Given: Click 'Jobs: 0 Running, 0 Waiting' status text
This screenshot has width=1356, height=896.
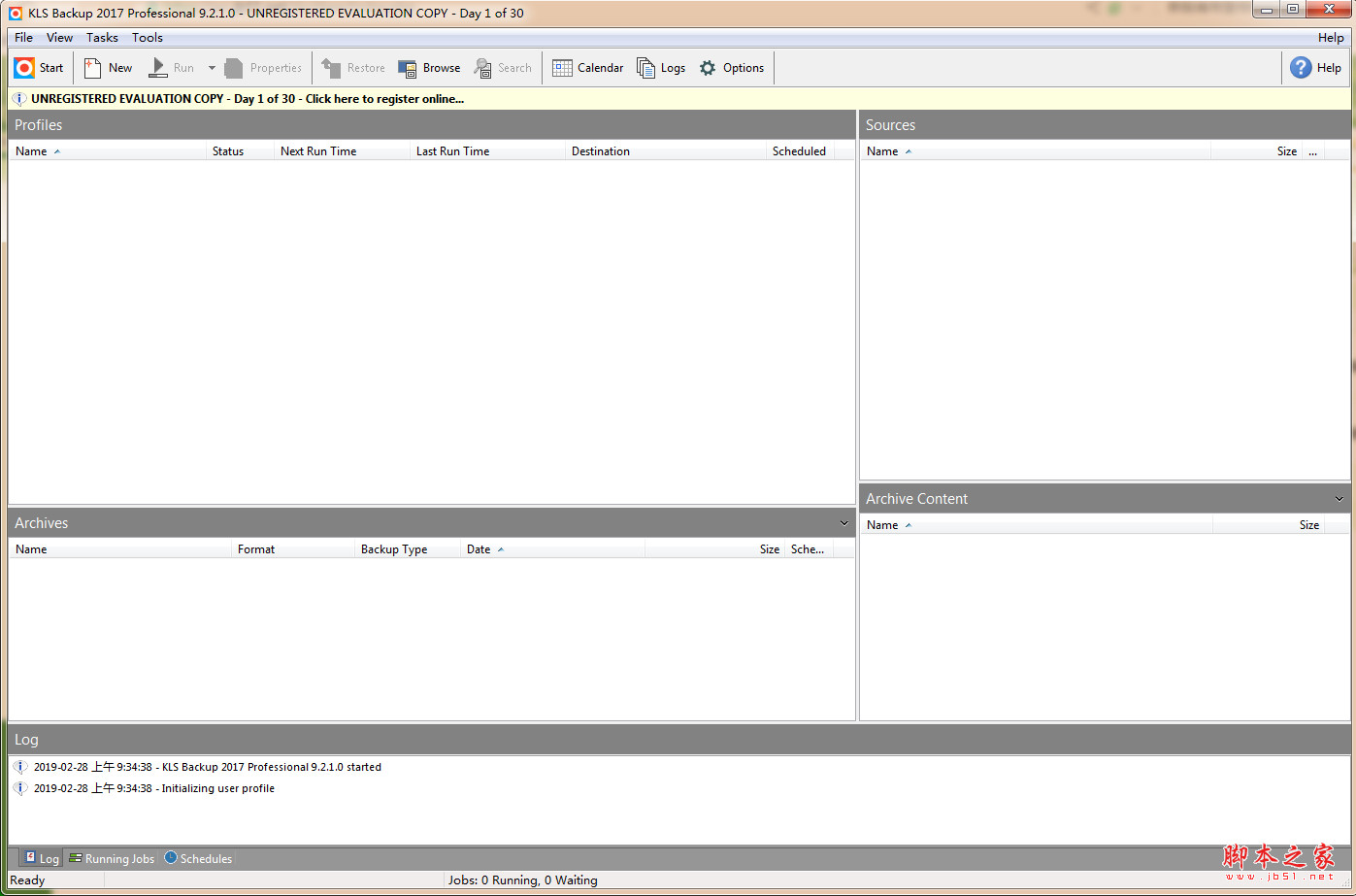Looking at the screenshot, I should point(523,880).
